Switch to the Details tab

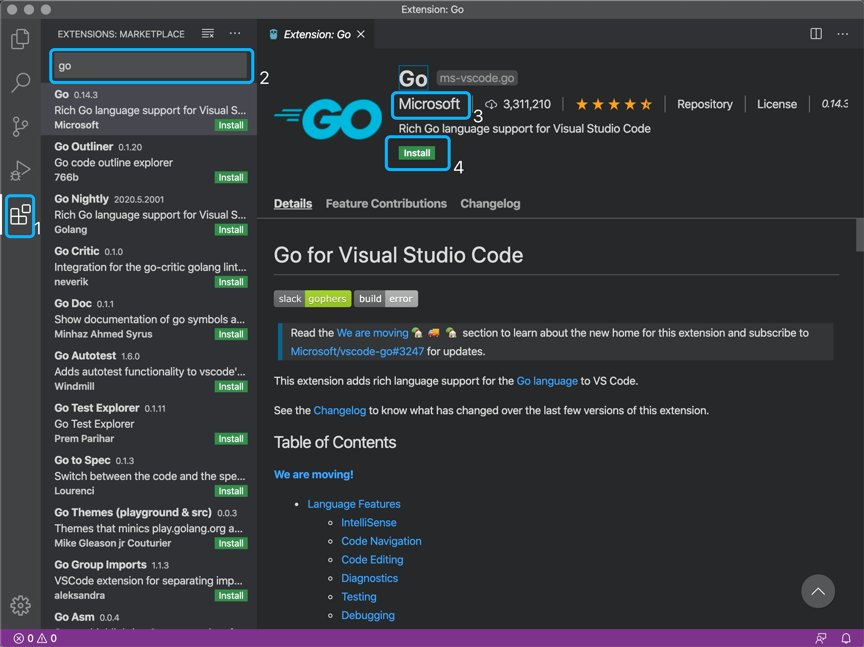pos(293,204)
